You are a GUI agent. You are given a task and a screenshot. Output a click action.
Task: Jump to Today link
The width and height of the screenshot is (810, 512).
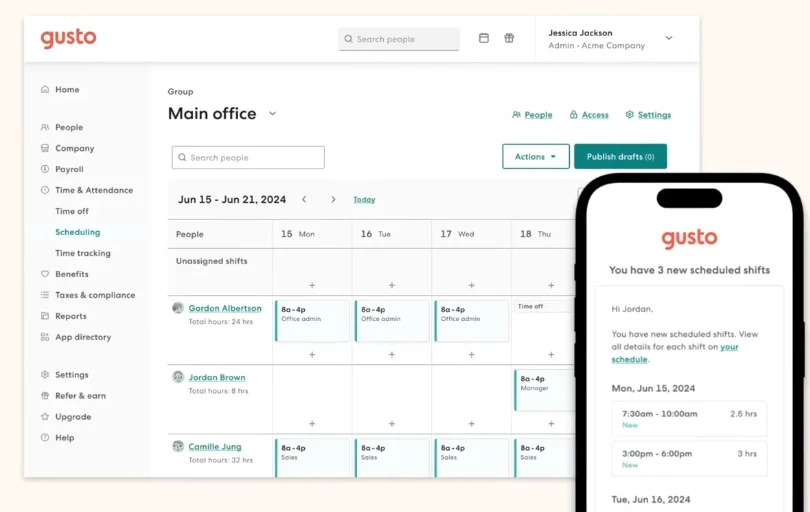coord(364,200)
